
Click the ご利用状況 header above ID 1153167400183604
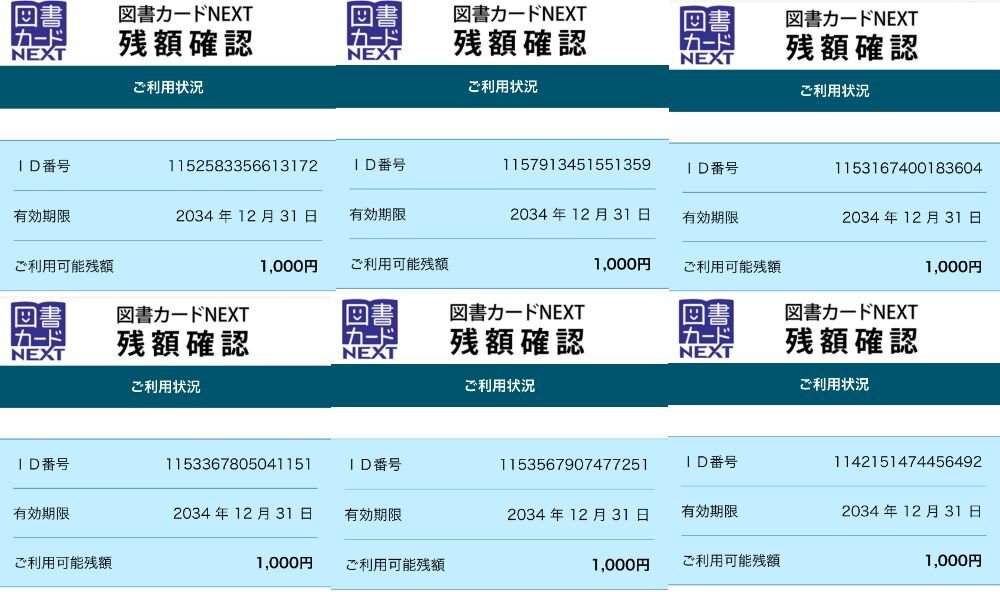835,91
